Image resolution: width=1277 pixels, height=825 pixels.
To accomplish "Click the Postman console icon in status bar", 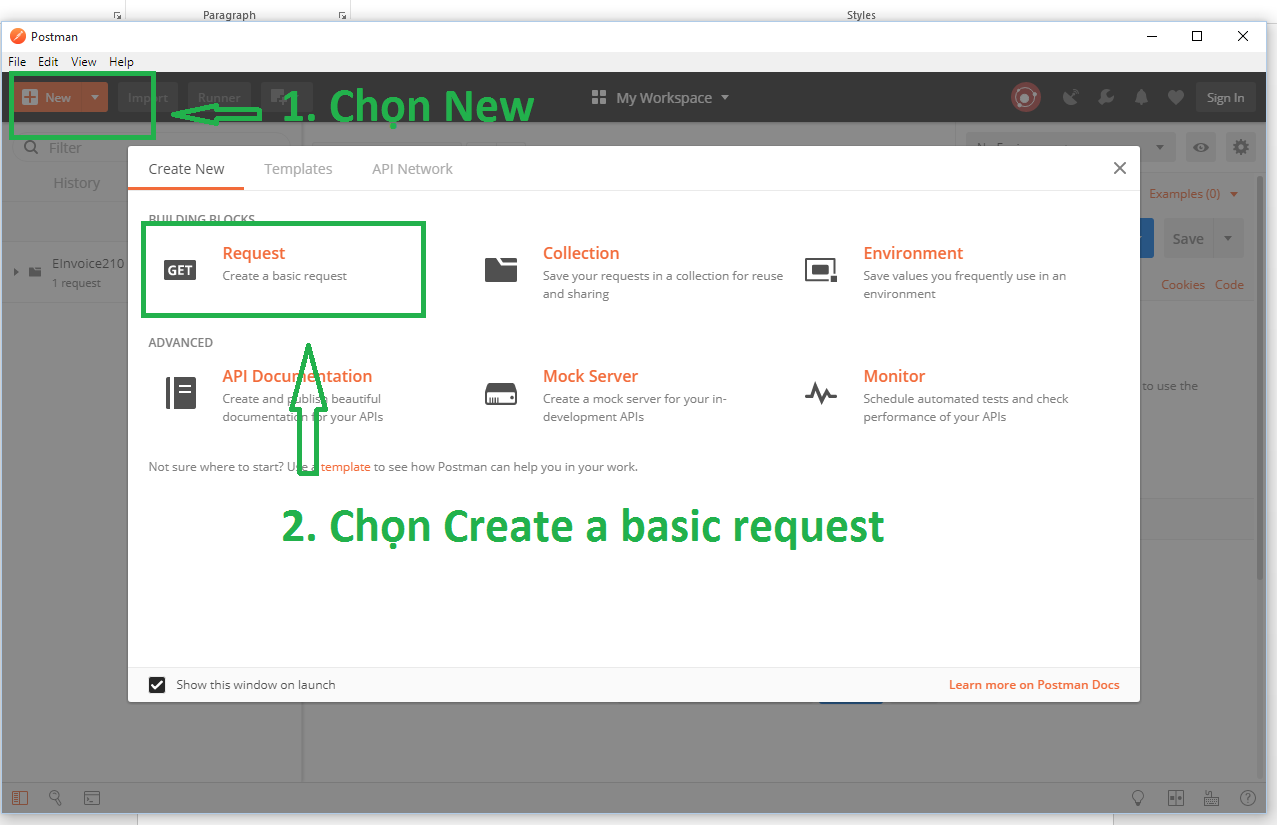I will click(91, 798).
